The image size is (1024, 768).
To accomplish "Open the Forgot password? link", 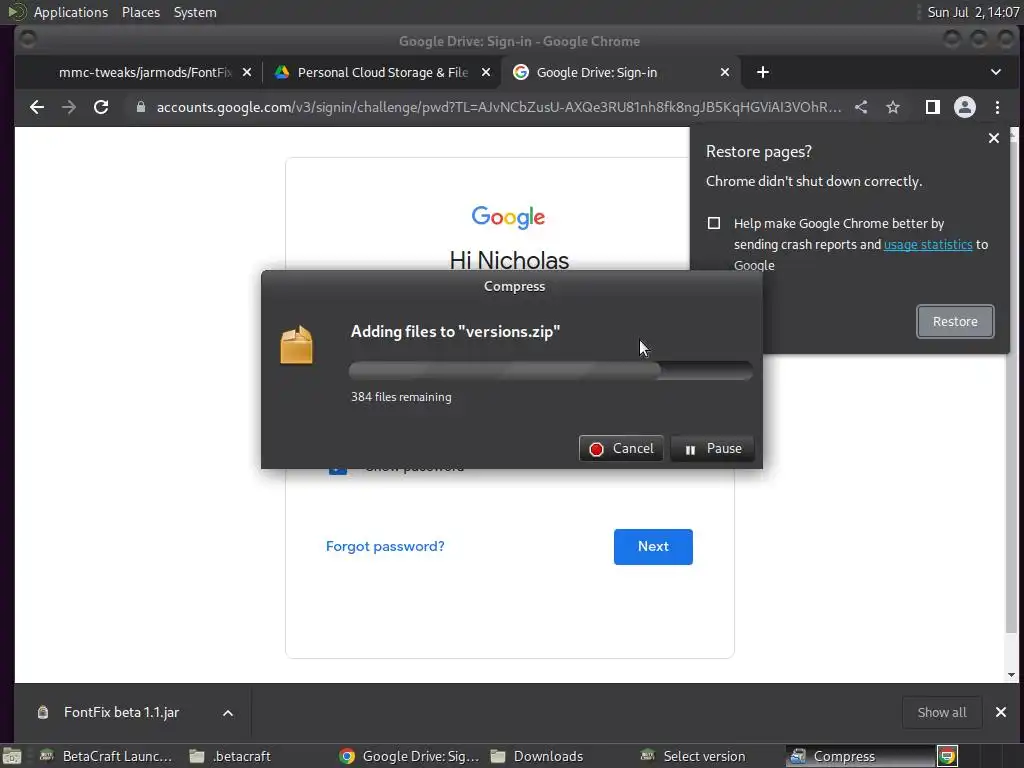I will pos(385,547).
